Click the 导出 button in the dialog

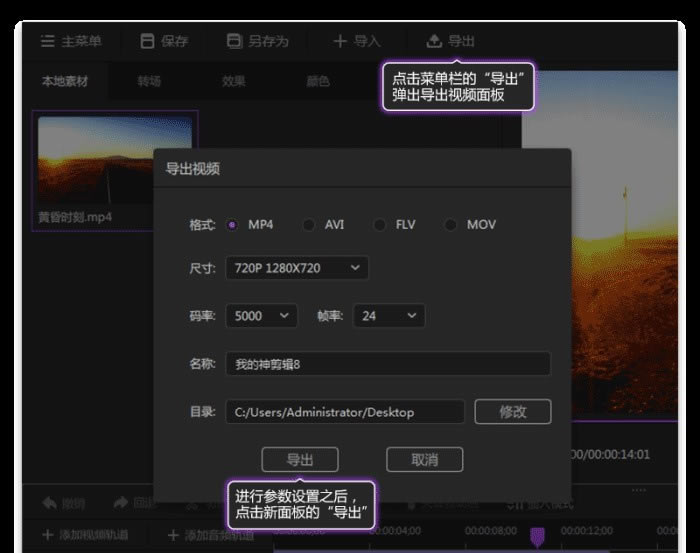coord(300,459)
